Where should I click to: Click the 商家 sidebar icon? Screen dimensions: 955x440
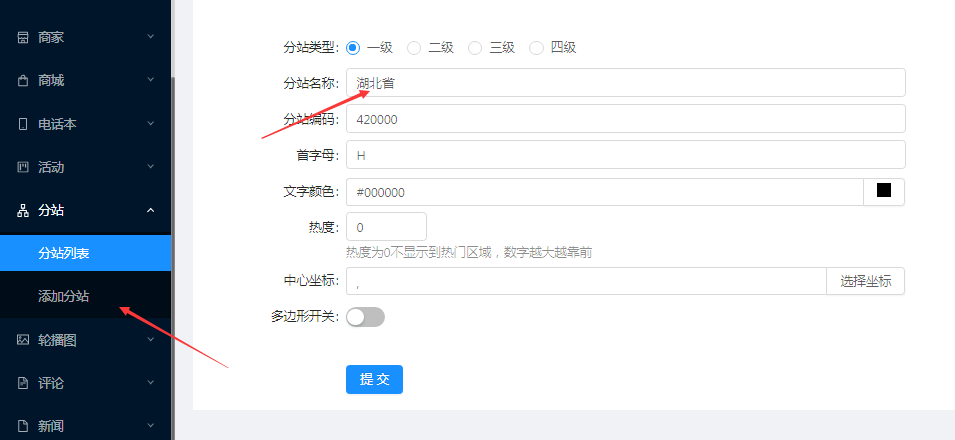pyautogui.click(x=23, y=37)
